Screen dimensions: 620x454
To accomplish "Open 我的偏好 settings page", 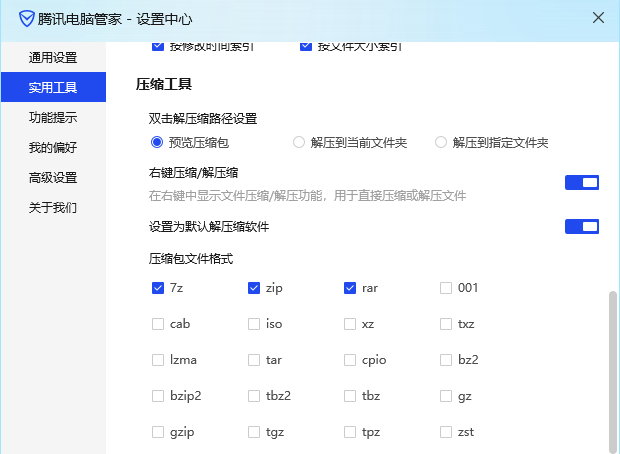I will point(53,148).
